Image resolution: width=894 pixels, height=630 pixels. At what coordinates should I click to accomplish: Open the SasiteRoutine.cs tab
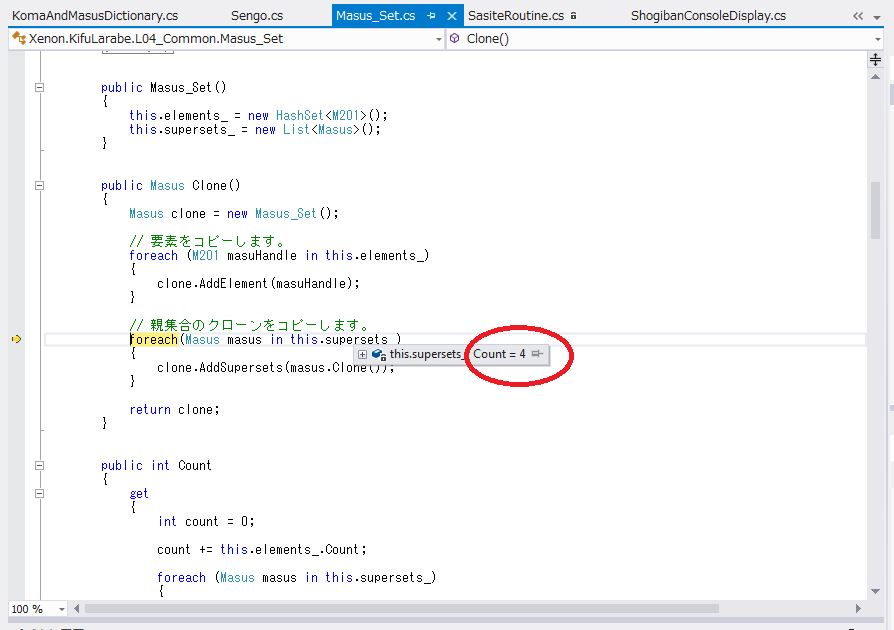point(515,15)
